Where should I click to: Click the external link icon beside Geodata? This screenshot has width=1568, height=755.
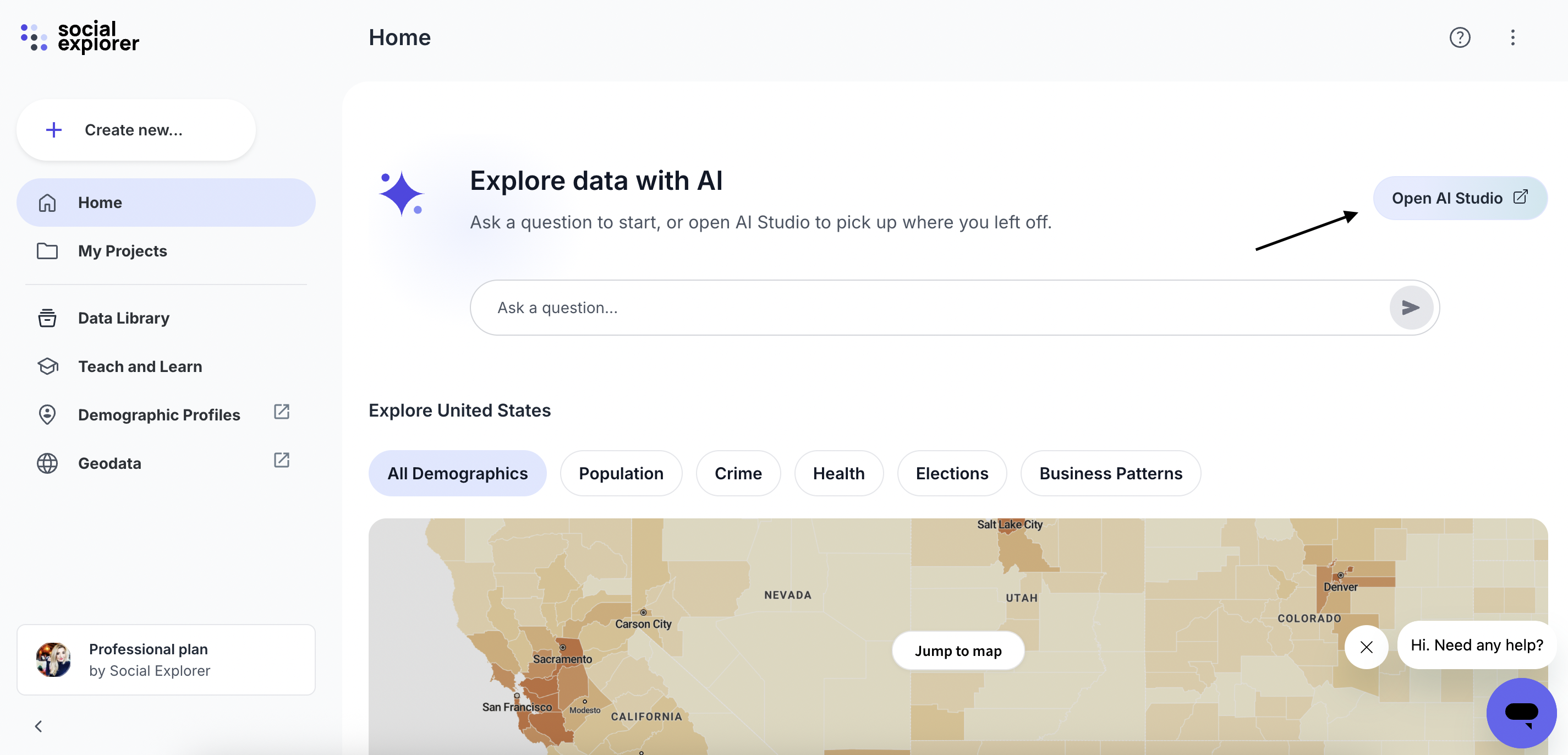click(x=281, y=460)
